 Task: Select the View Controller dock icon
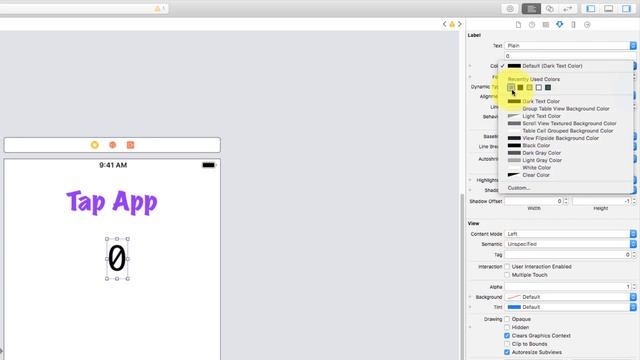coord(95,145)
